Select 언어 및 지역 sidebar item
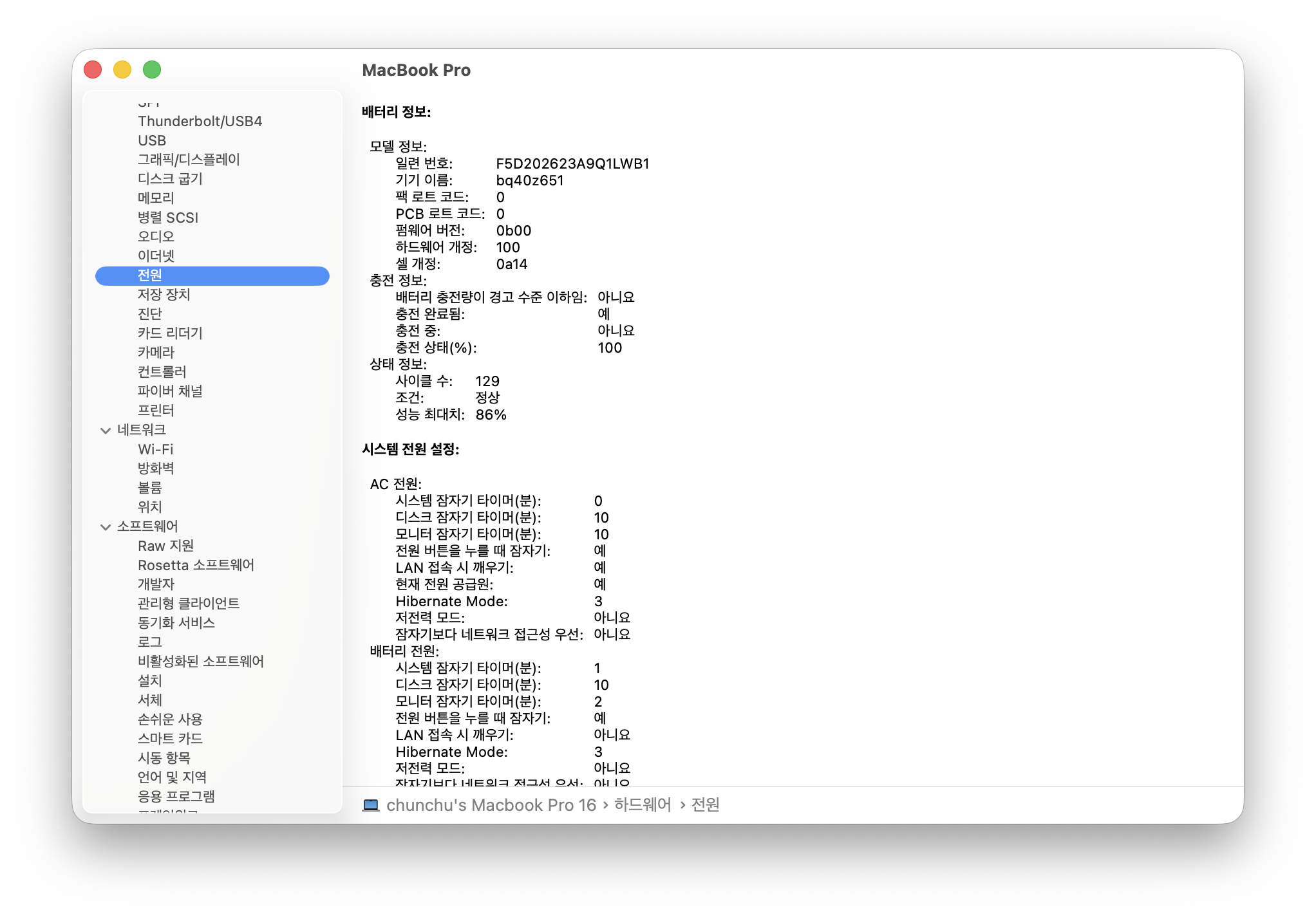The height and width of the screenshot is (919, 1316). [172, 777]
